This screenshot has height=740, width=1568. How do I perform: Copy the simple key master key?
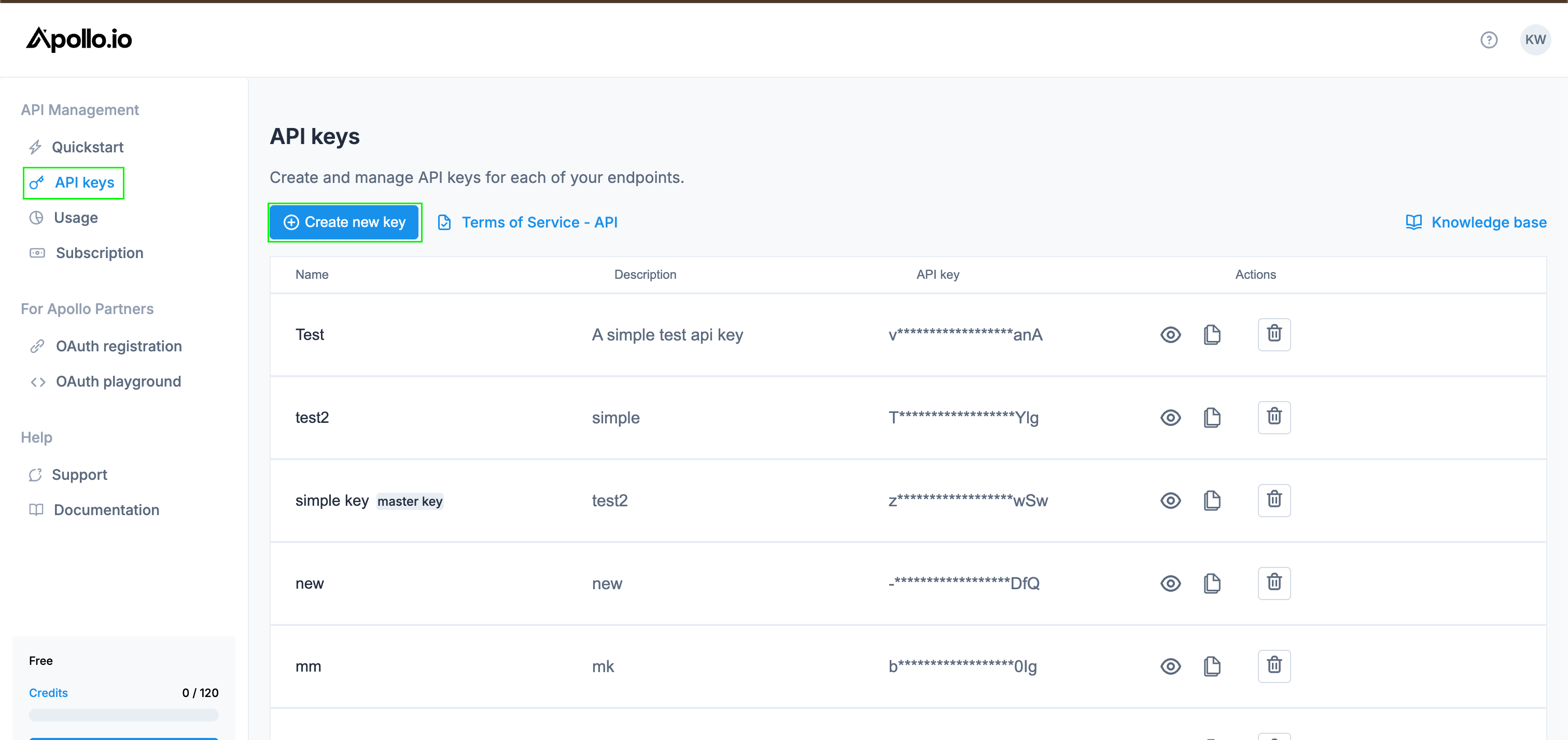(1211, 500)
